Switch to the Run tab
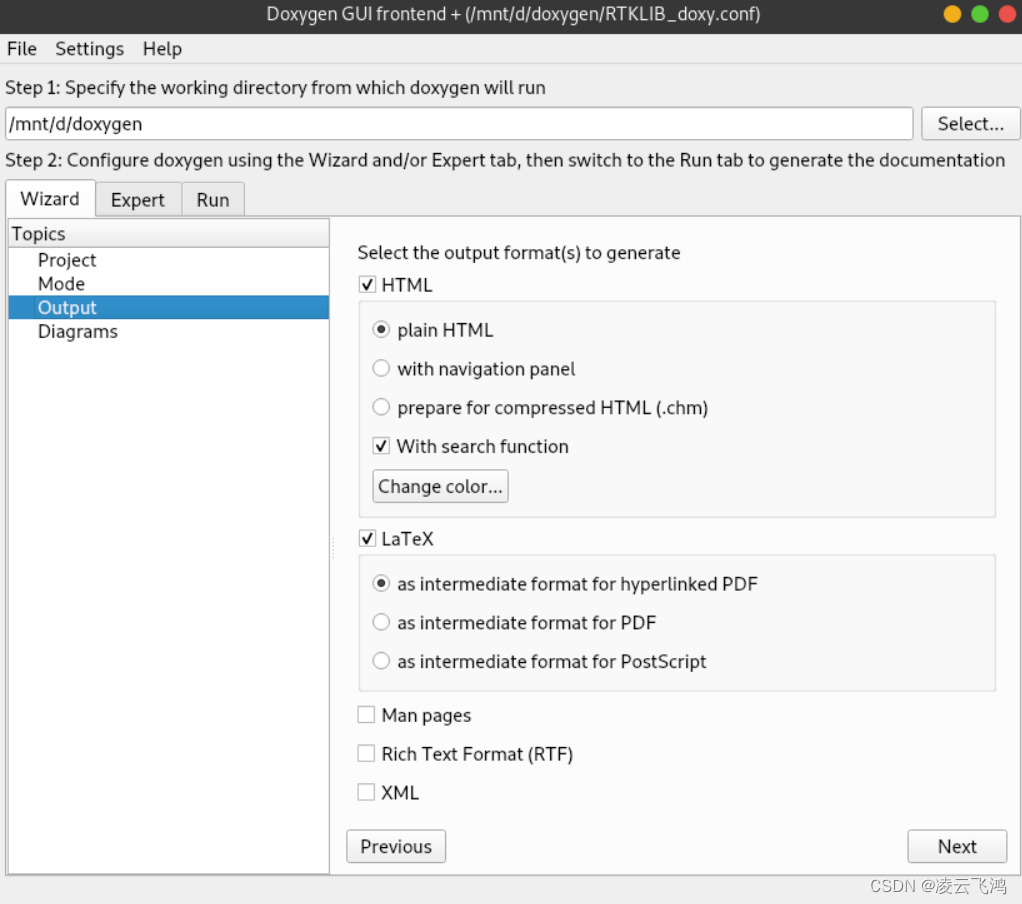Screen dimensions: 1022x904 tap(213, 200)
